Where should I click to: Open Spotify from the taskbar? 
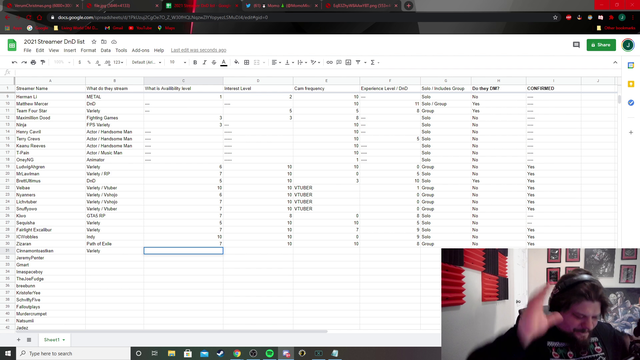pyautogui.click(x=269, y=353)
